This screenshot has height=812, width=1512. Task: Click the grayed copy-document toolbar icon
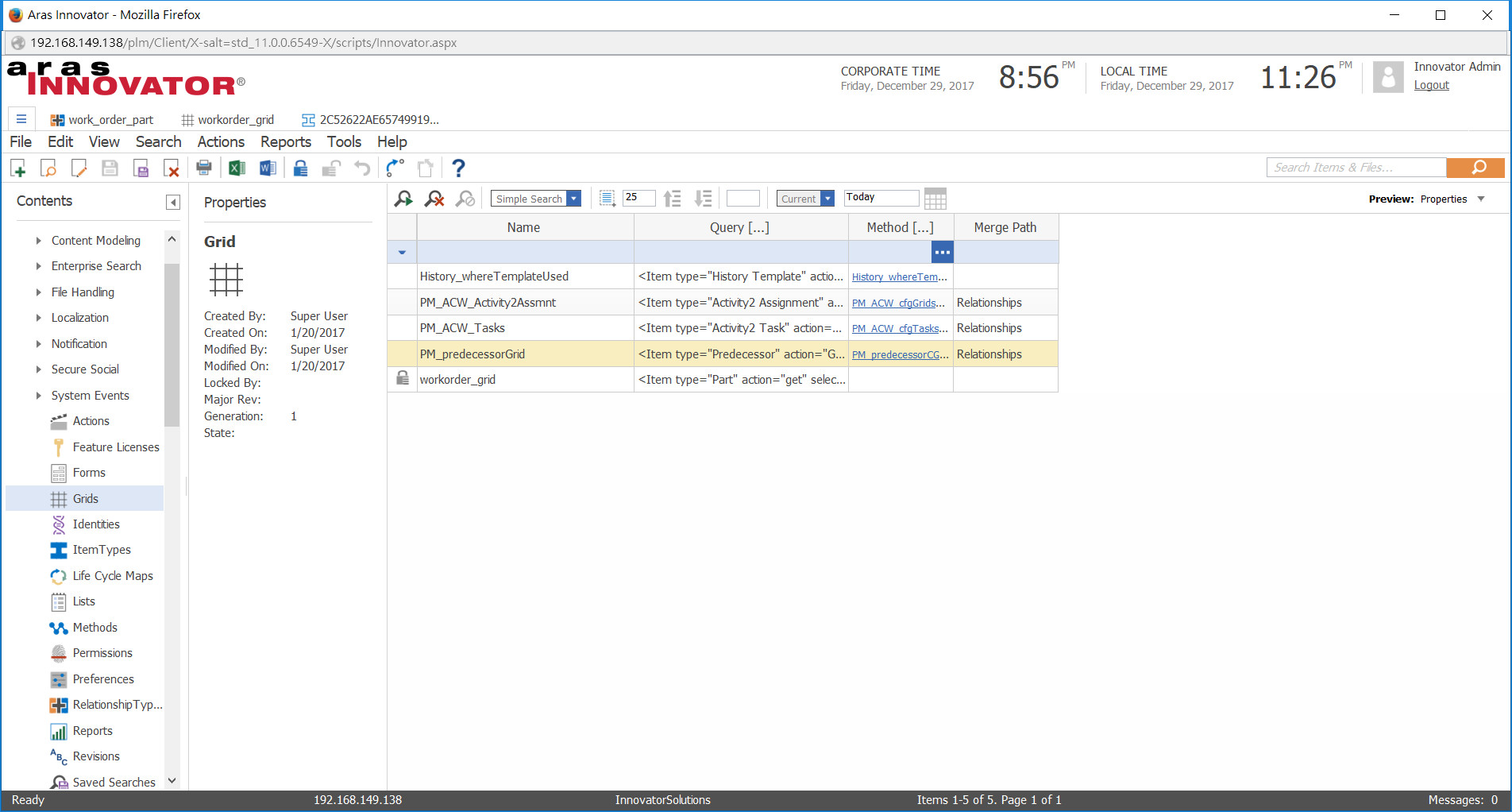tap(426, 168)
